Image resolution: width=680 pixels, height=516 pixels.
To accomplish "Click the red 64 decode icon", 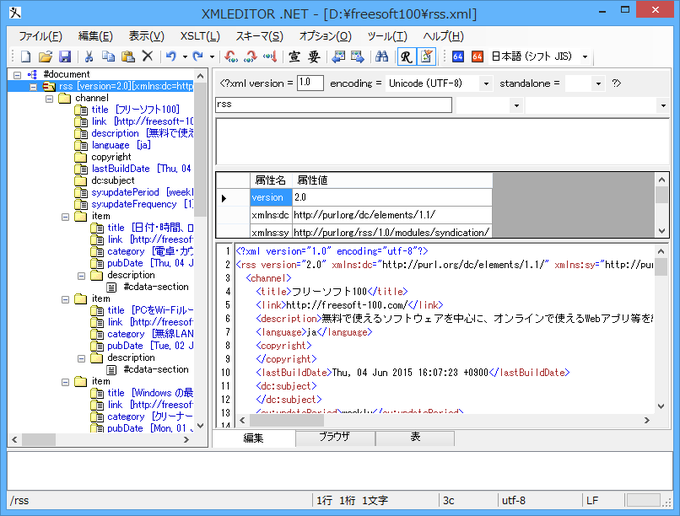I will 477,56.
